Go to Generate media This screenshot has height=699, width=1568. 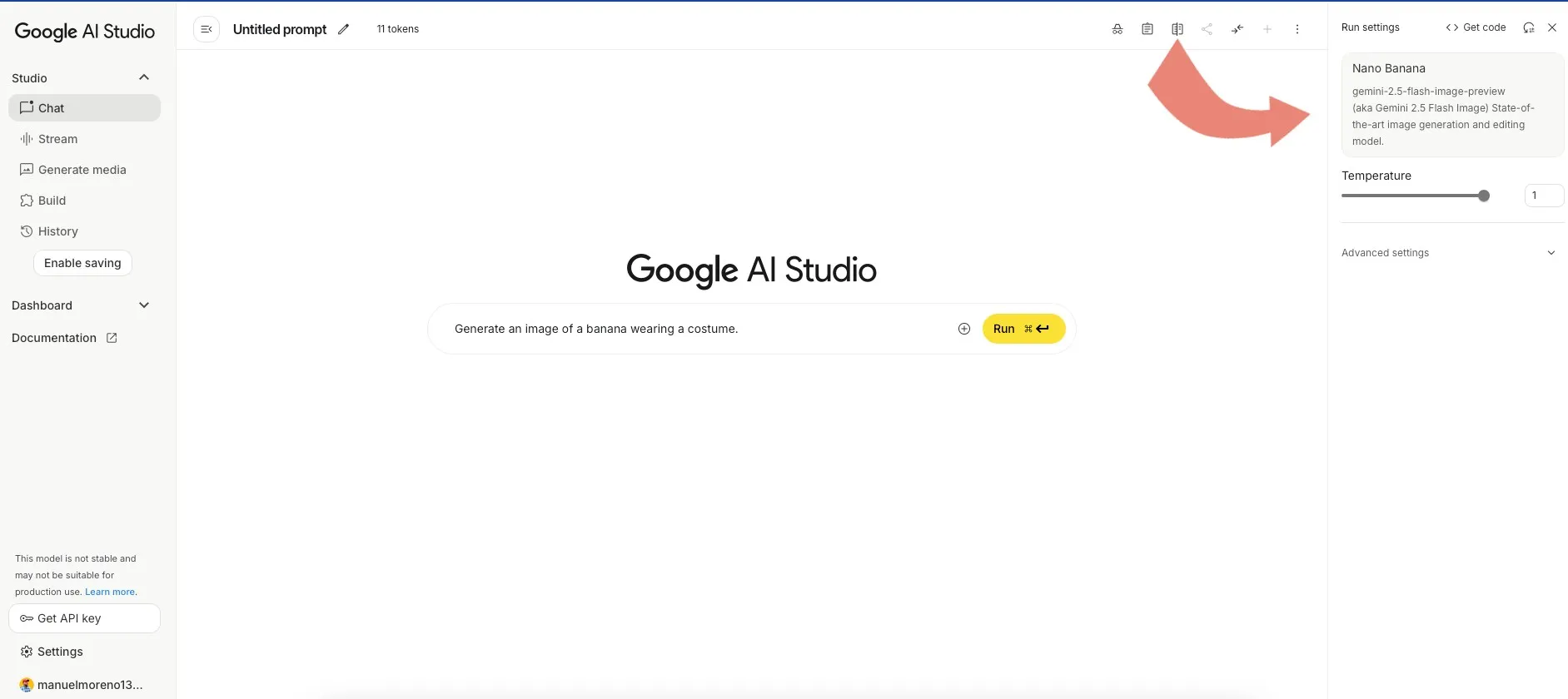coord(84,170)
